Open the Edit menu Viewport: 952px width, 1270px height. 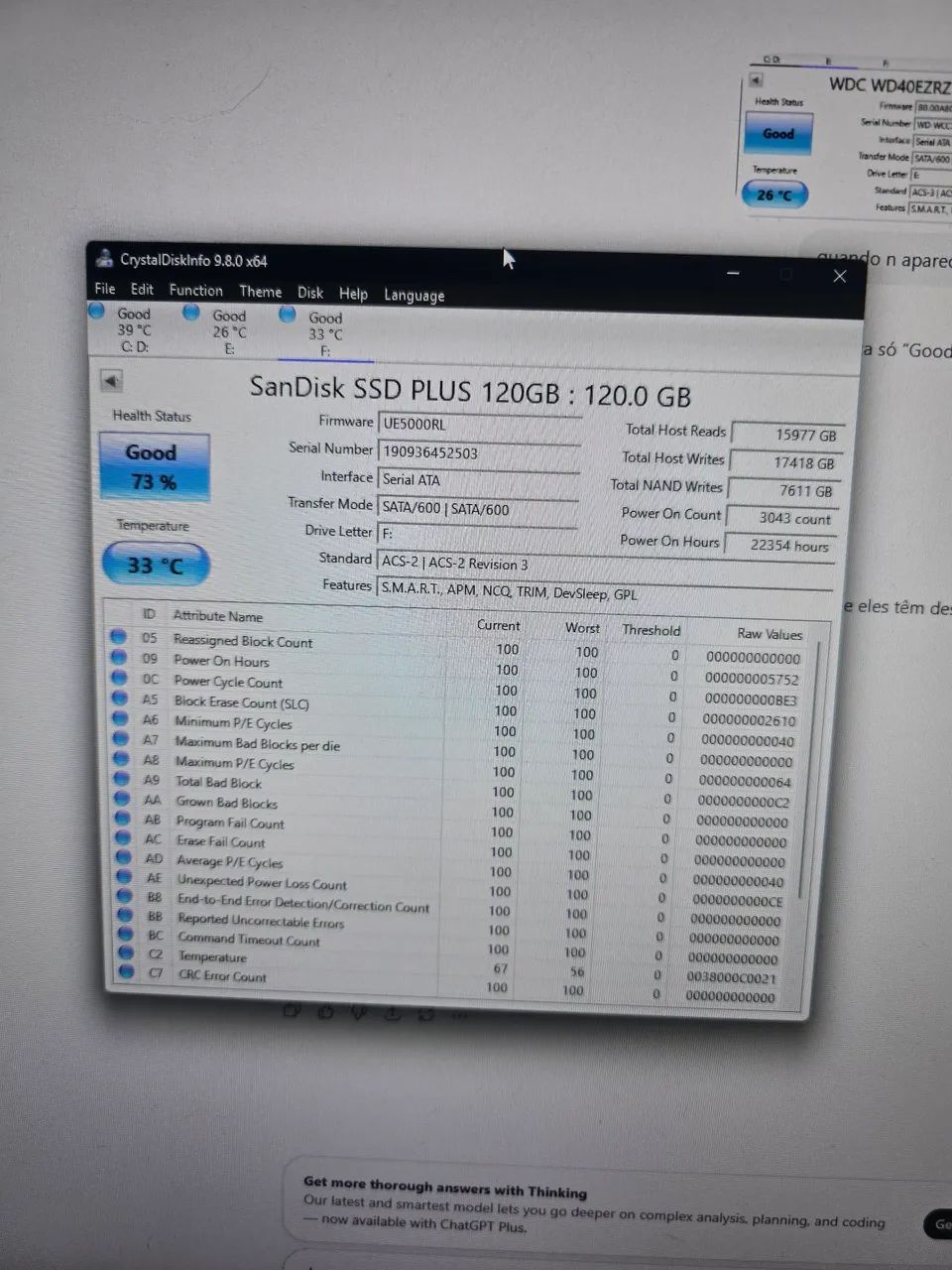click(x=142, y=290)
